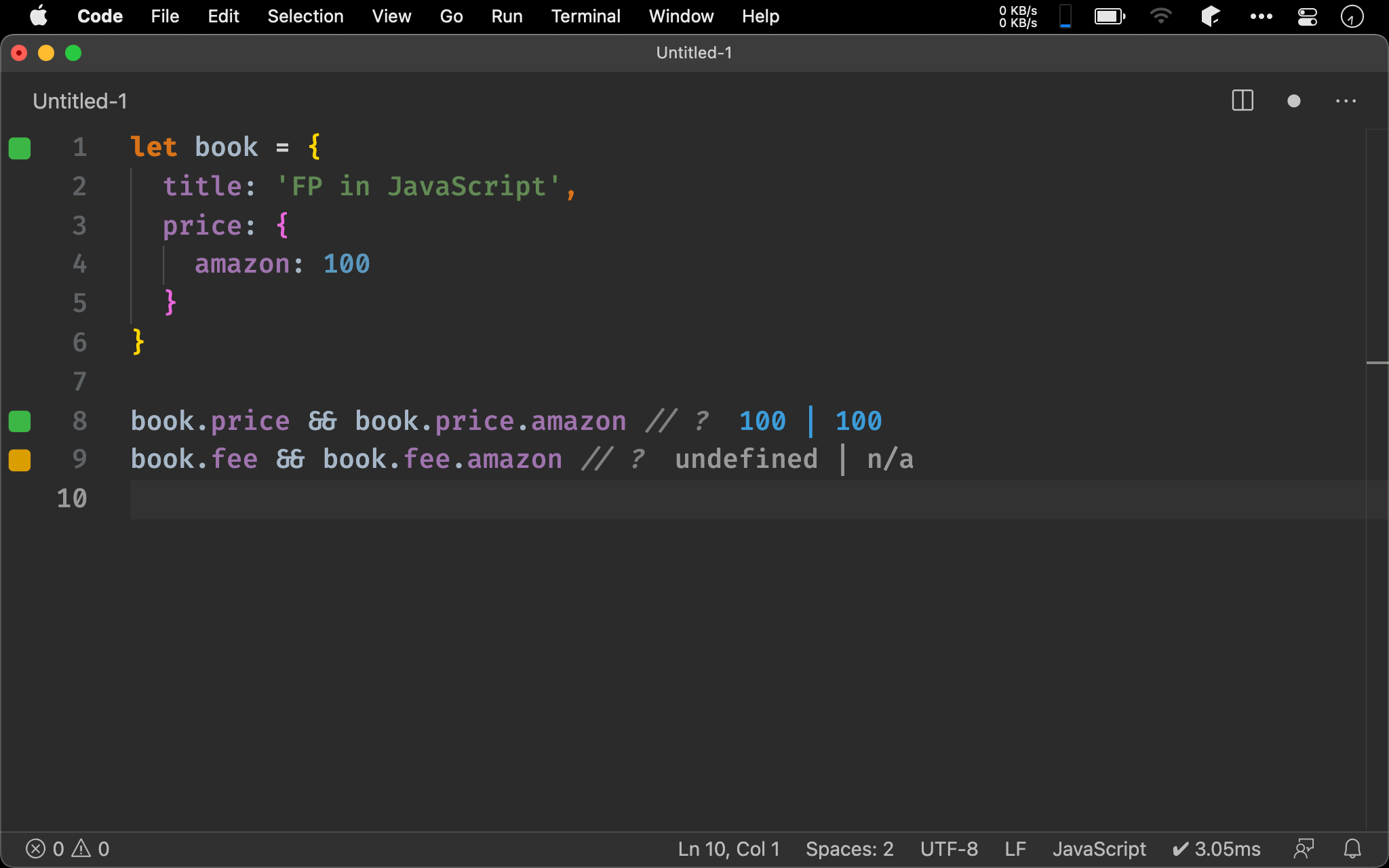Click the minimap scrollbar on the right edge
The width and height of the screenshot is (1389, 868).
pyautogui.click(x=1377, y=363)
